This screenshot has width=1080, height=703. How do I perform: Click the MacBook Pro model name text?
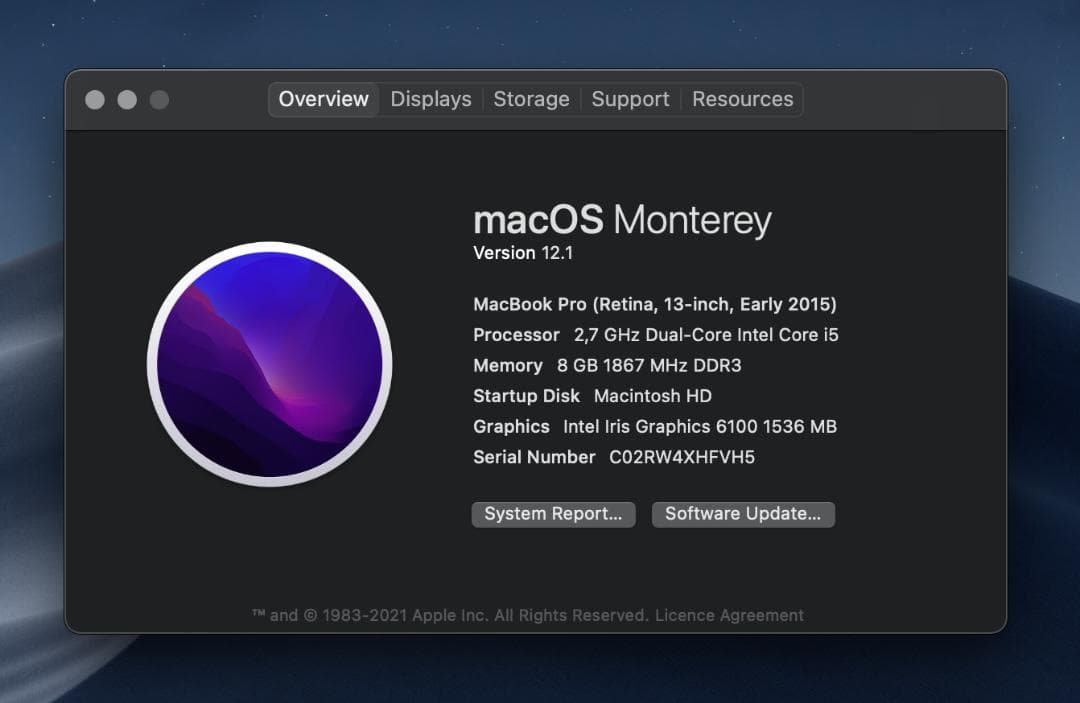[654, 304]
